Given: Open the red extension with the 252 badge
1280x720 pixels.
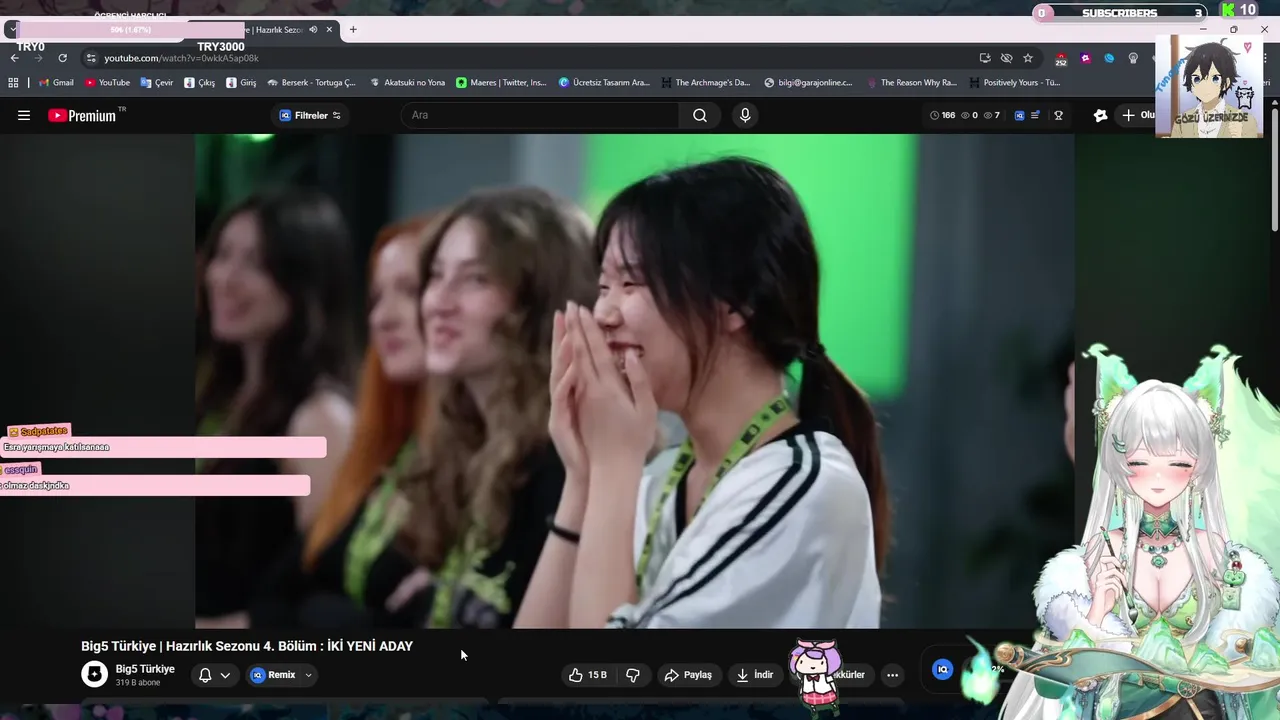Looking at the screenshot, I should tap(1061, 59).
